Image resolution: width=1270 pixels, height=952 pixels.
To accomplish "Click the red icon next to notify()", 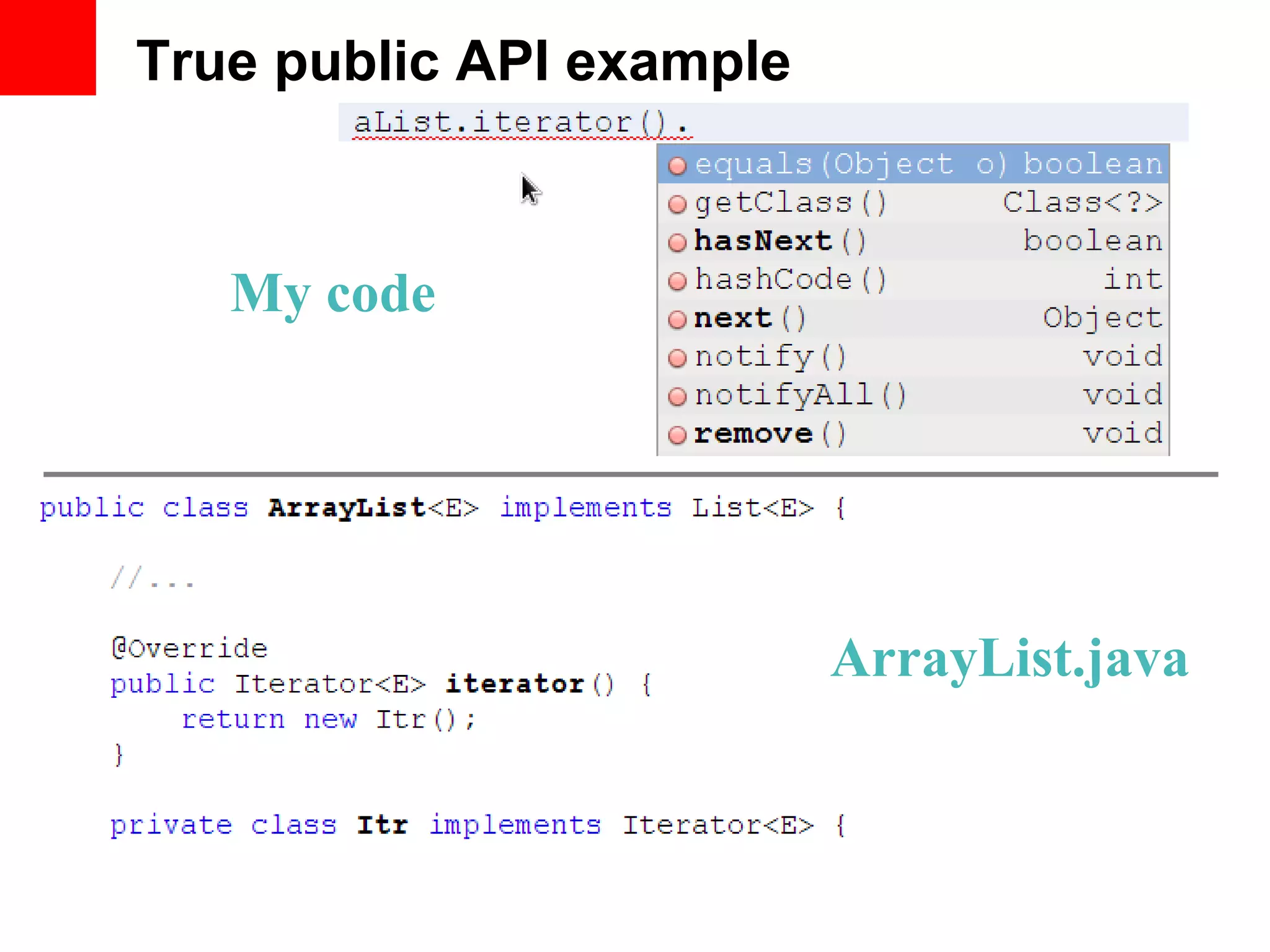I will [x=677, y=358].
